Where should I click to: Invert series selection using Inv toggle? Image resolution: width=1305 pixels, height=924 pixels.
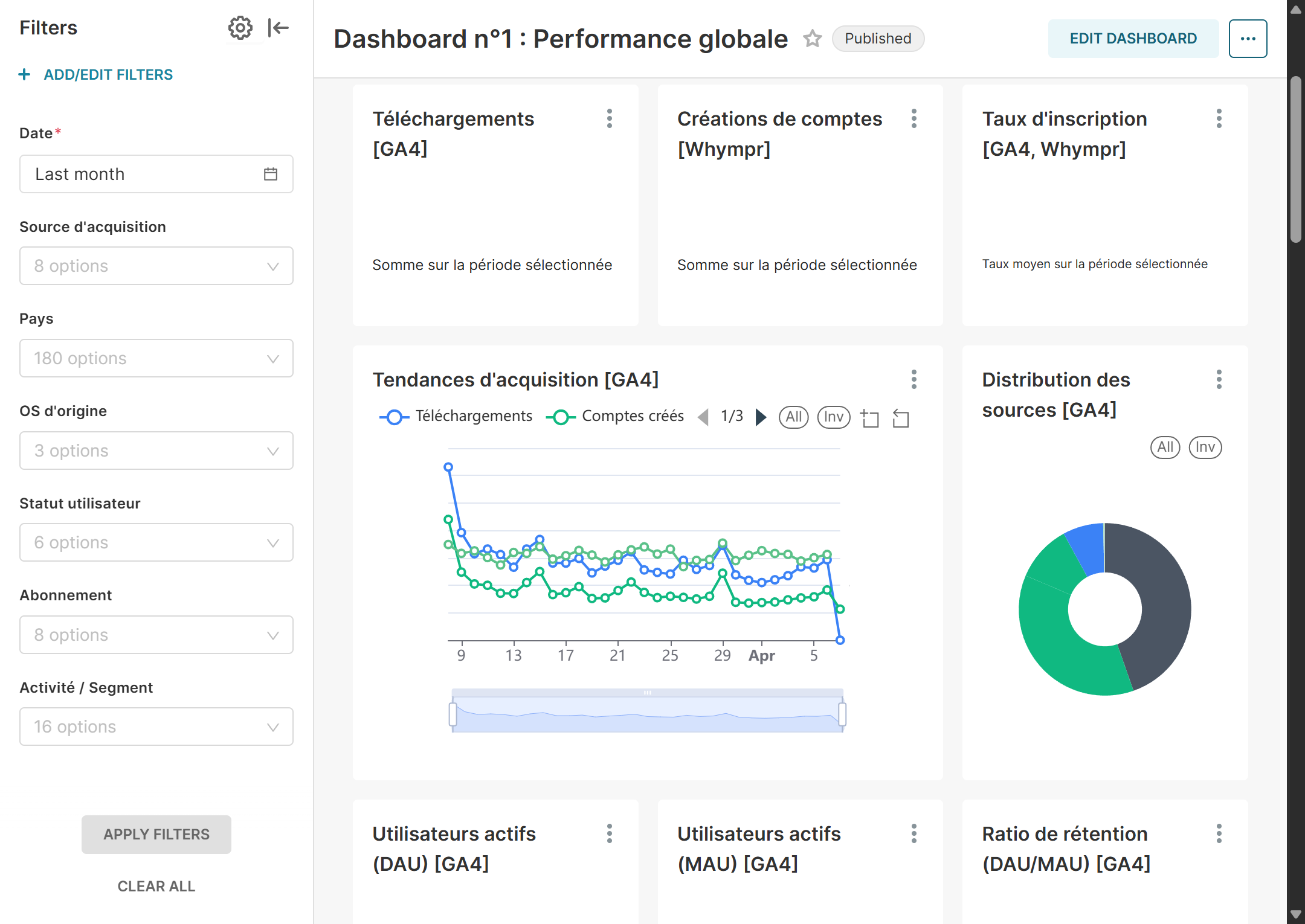(833, 417)
